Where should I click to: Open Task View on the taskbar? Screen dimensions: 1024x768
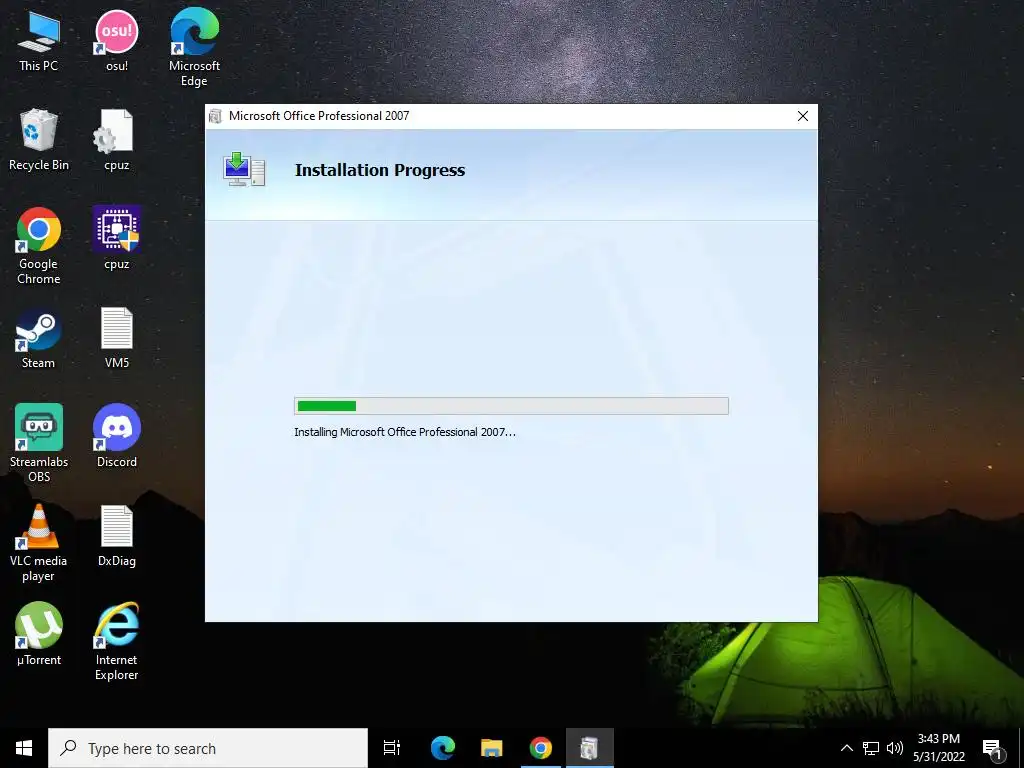pos(392,748)
